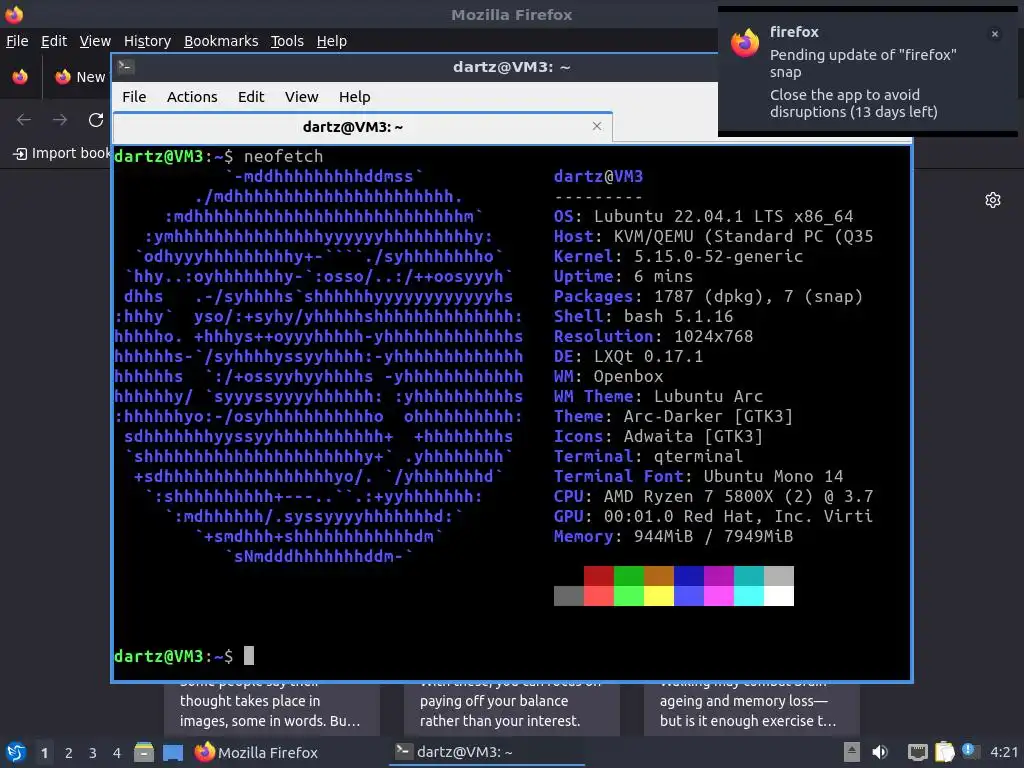Click the clipboard manager tray icon
The image size is (1024, 768).
(x=944, y=752)
